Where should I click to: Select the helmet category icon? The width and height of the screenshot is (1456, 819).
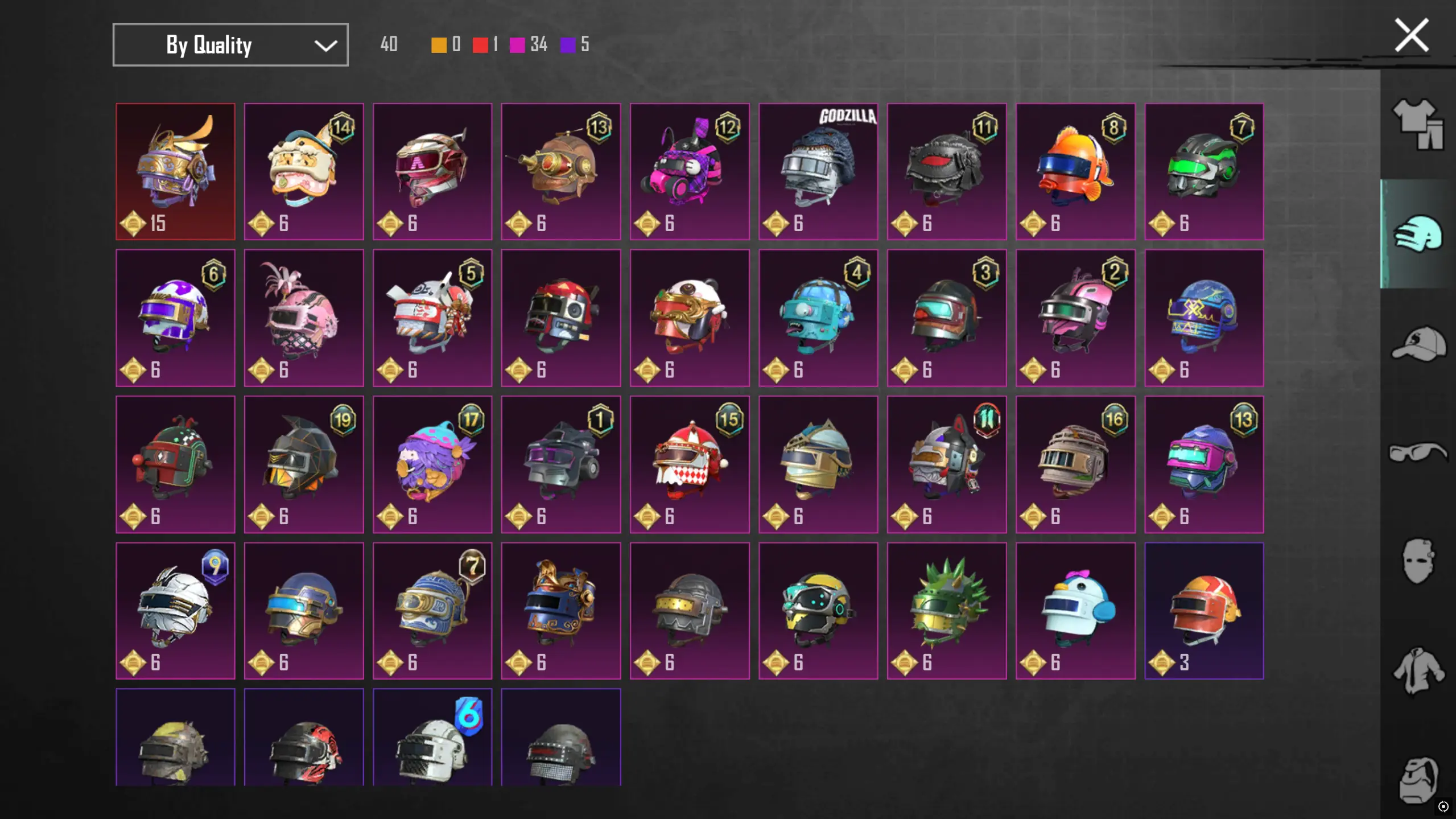(1418, 233)
